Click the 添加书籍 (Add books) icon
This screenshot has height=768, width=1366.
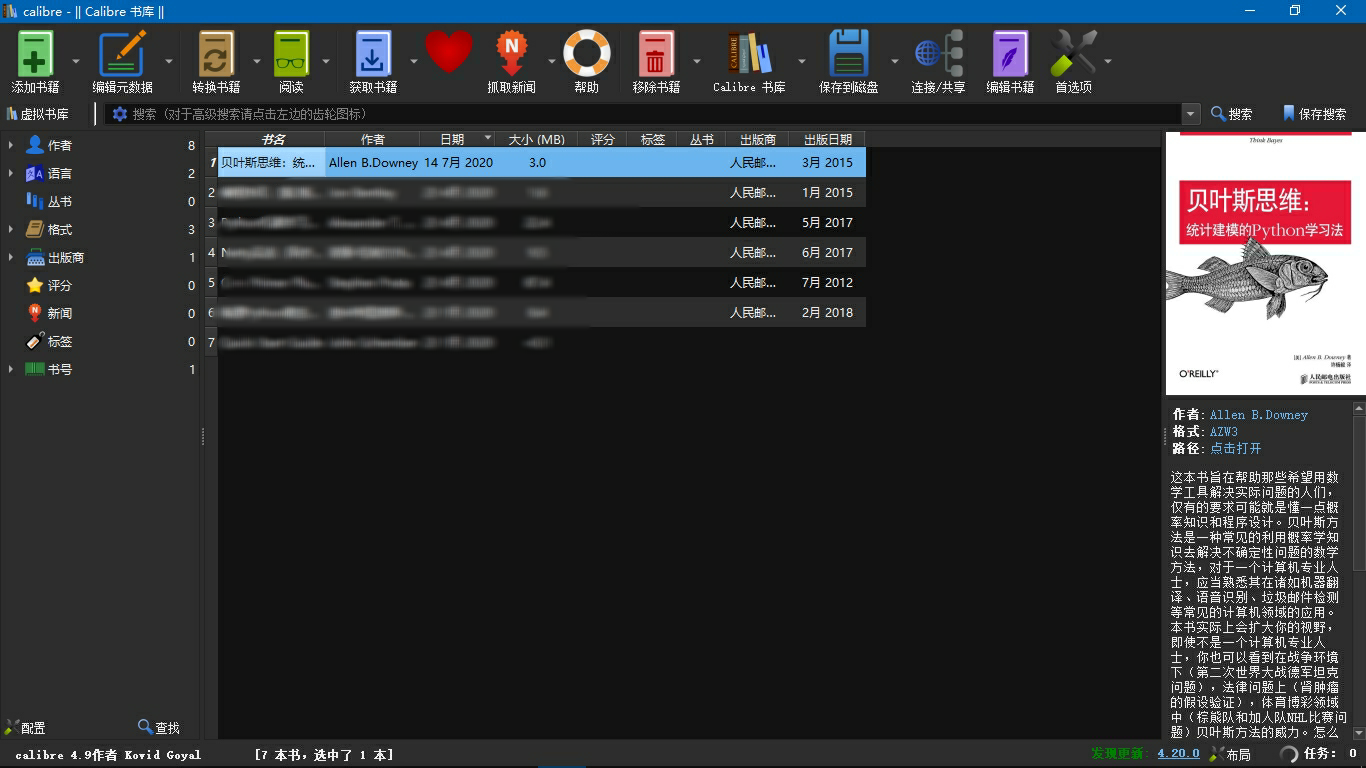[35, 55]
